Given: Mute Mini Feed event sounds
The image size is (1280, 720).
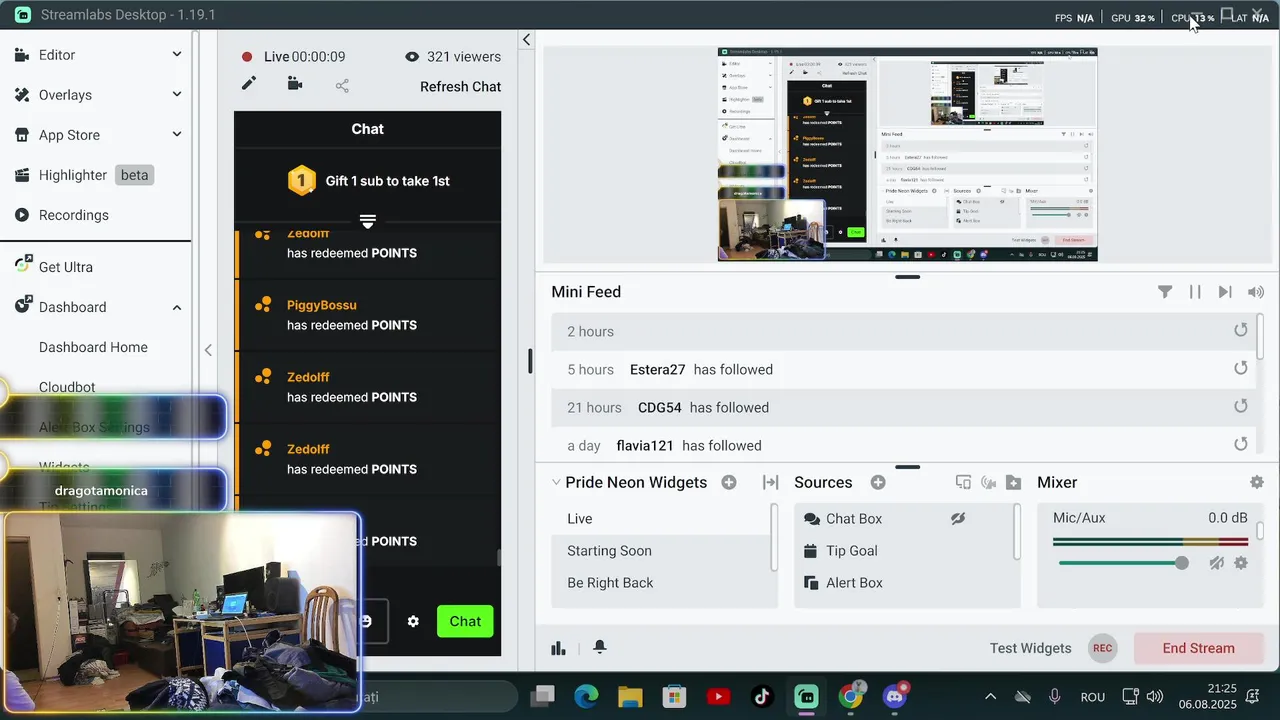Looking at the screenshot, I should 1256,292.
